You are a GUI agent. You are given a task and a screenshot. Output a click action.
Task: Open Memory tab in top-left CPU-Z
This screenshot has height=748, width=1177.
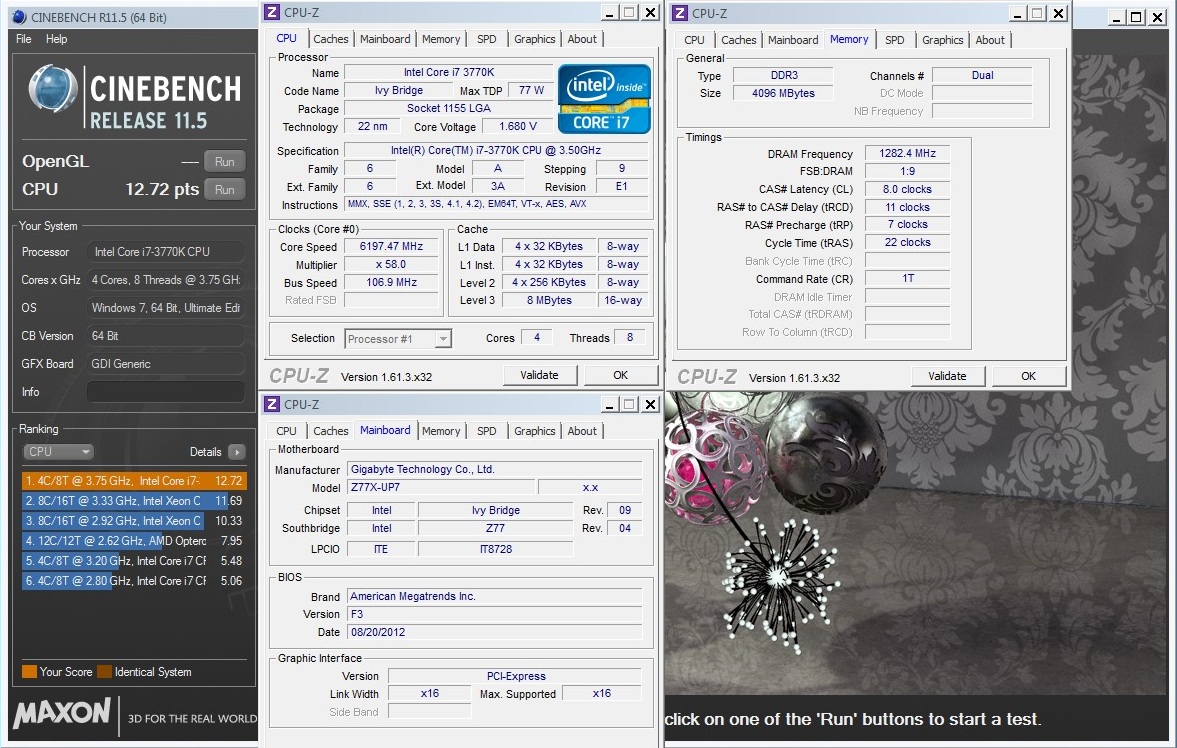pos(441,39)
